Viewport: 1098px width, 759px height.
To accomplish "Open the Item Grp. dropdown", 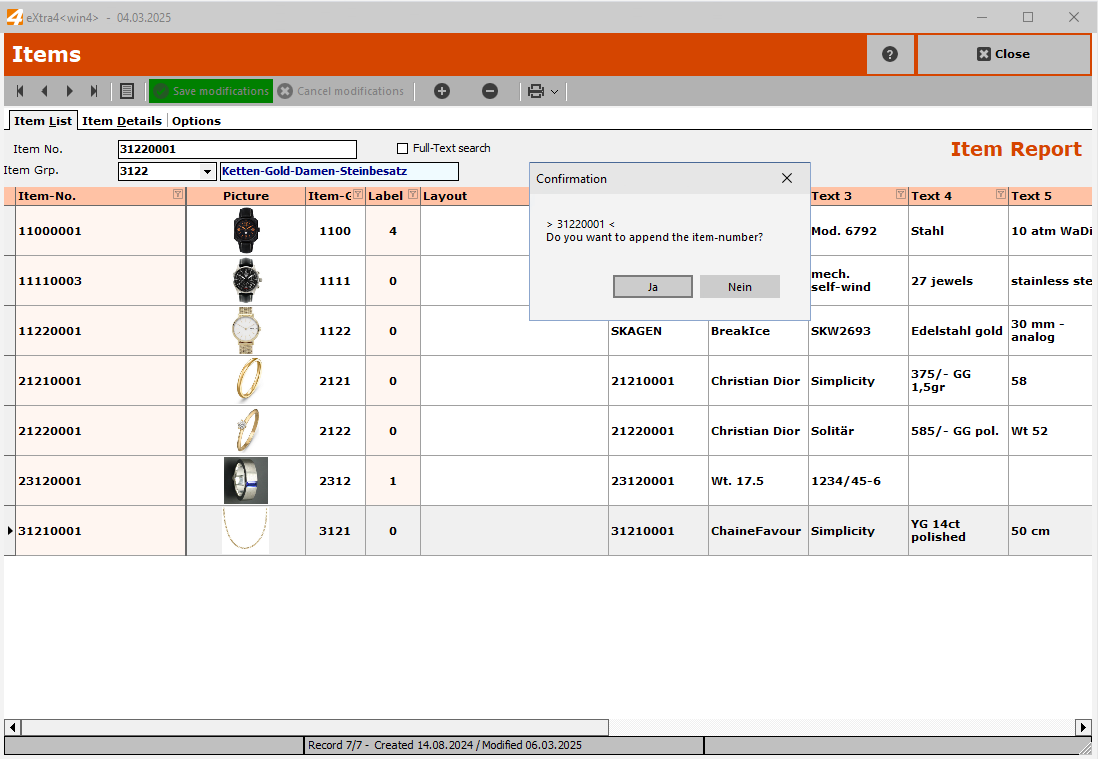I will [x=208, y=171].
